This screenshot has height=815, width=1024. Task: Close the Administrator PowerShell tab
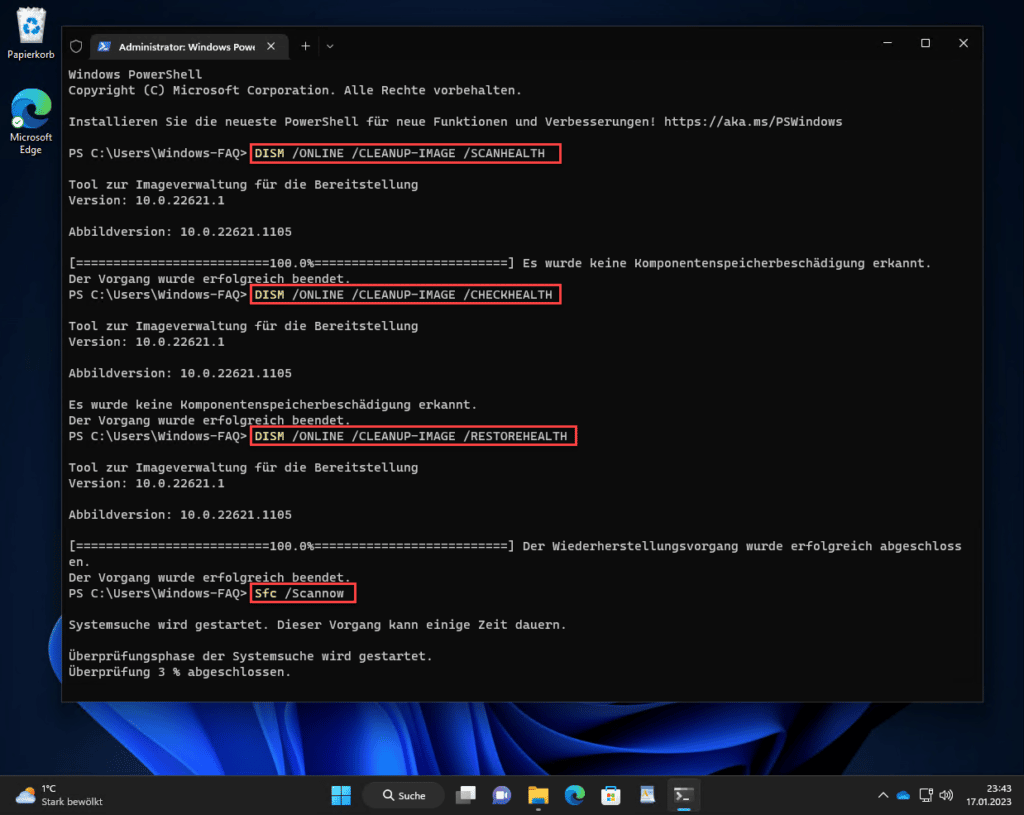click(x=271, y=46)
